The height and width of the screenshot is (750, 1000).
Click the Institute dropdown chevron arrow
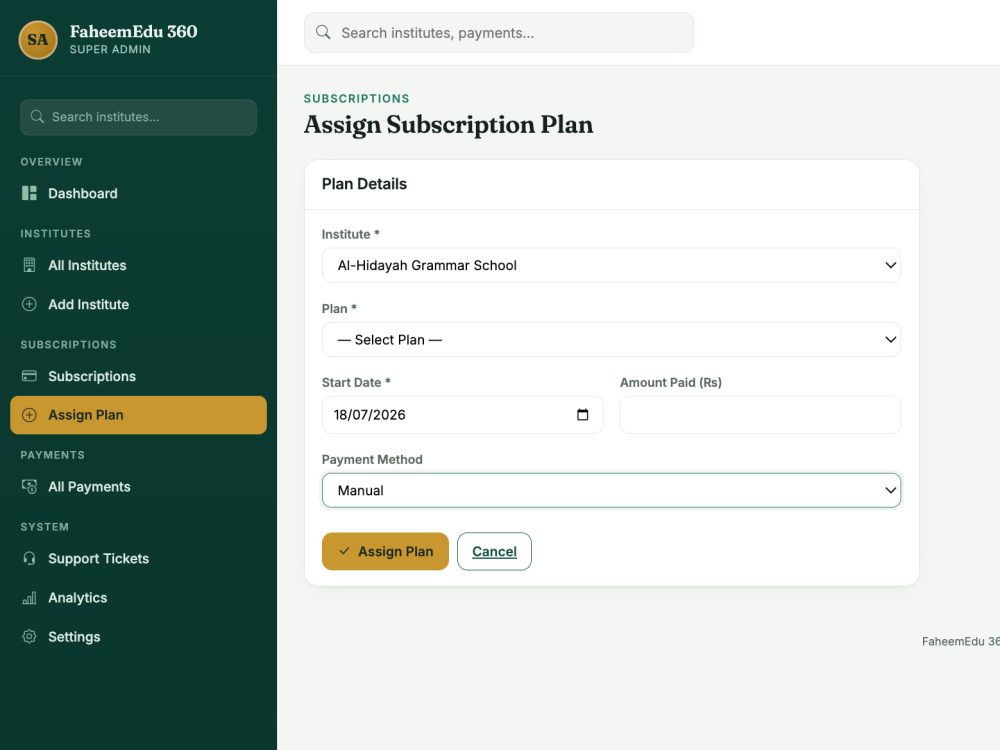pos(890,265)
